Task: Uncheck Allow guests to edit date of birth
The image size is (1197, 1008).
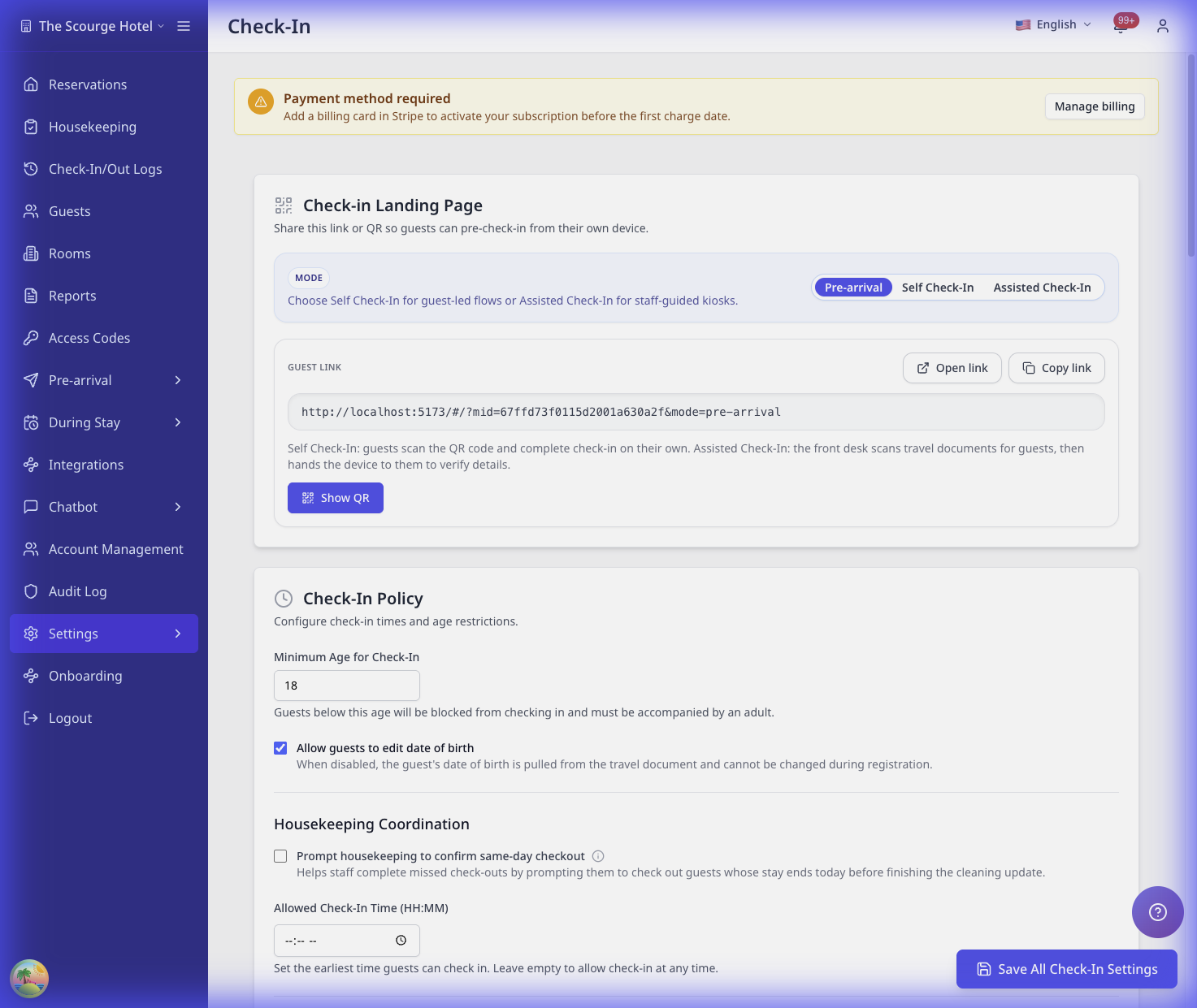Action: tap(280, 748)
